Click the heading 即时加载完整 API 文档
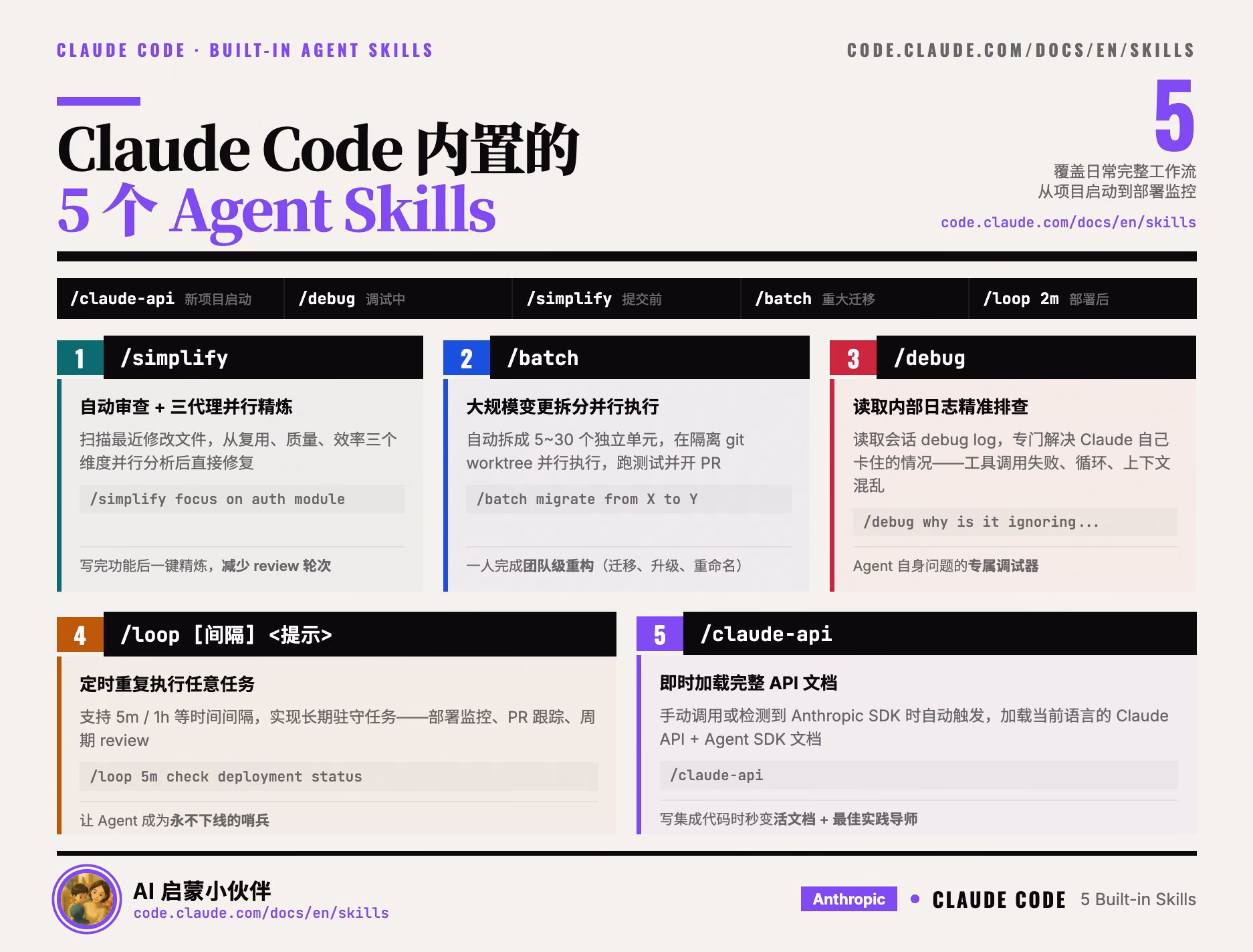Viewport: 1253px width, 952px height. pyautogui.click(x=749, y=683)
